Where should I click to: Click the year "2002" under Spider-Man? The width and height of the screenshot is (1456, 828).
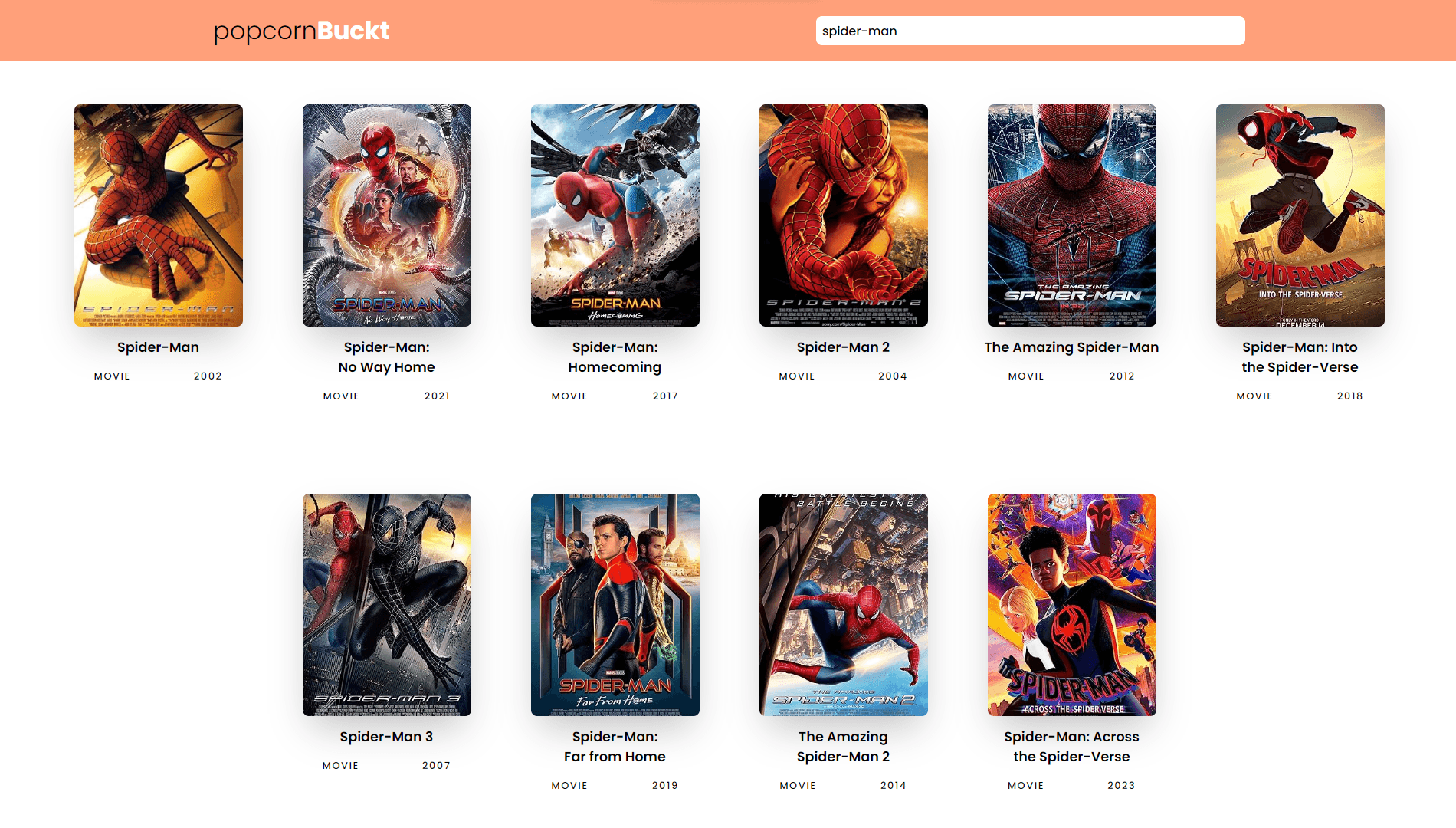[x=208, y=376]
